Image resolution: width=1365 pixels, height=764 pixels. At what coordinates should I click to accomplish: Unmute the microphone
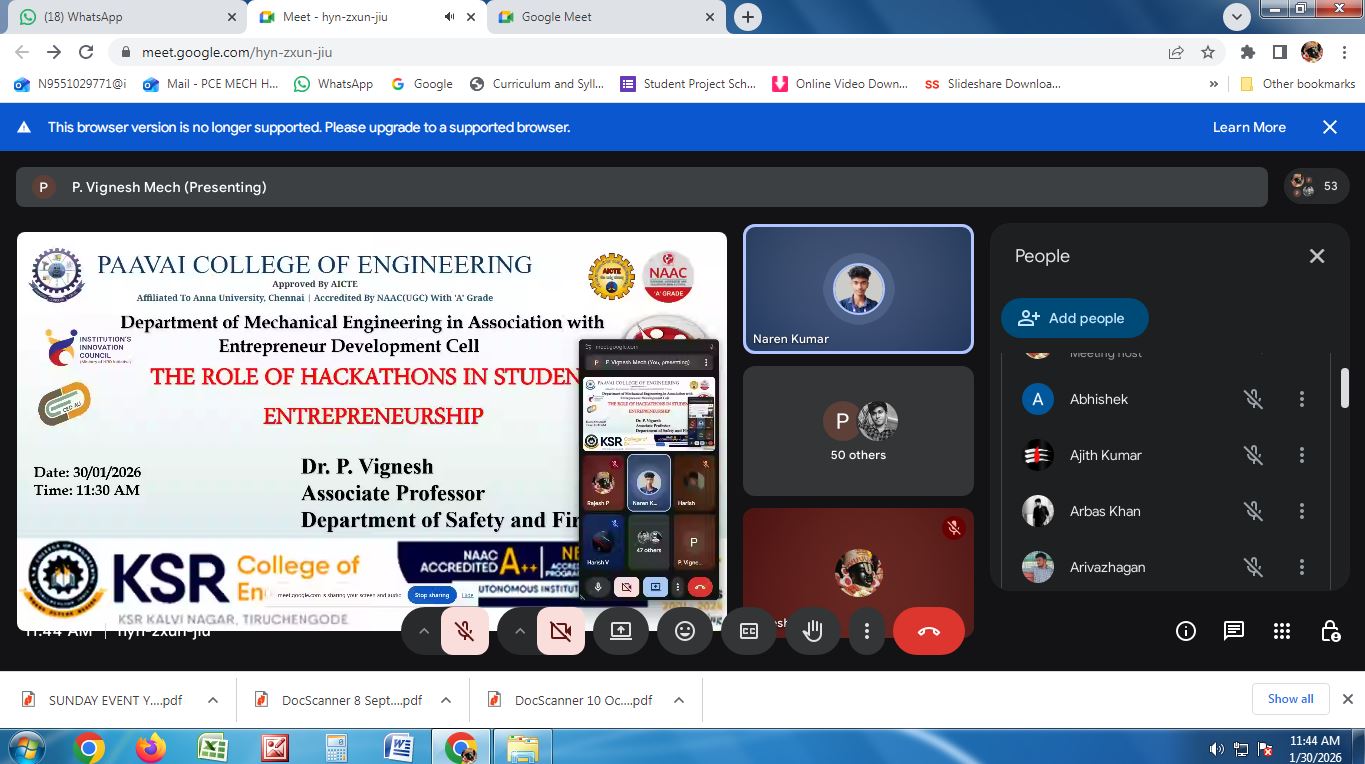click(464, 631)
